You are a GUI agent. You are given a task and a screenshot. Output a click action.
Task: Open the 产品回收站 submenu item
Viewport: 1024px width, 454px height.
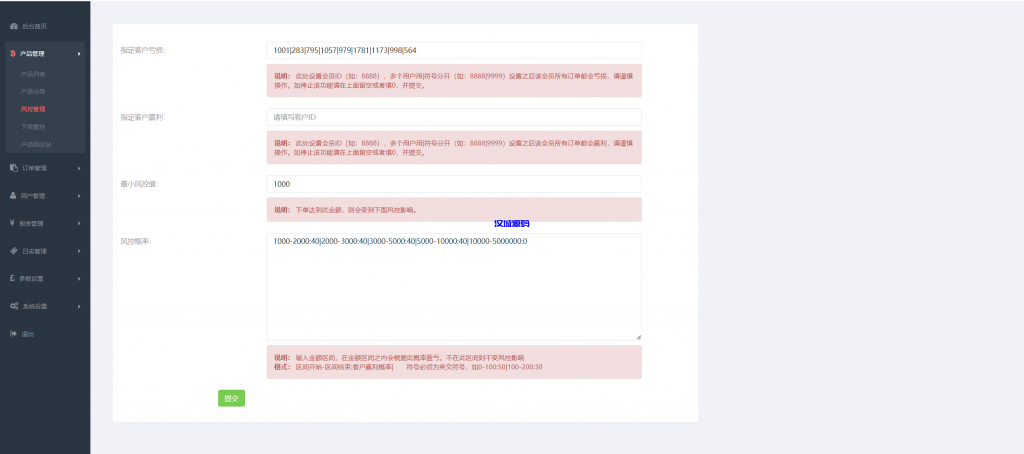coord(36,144)
